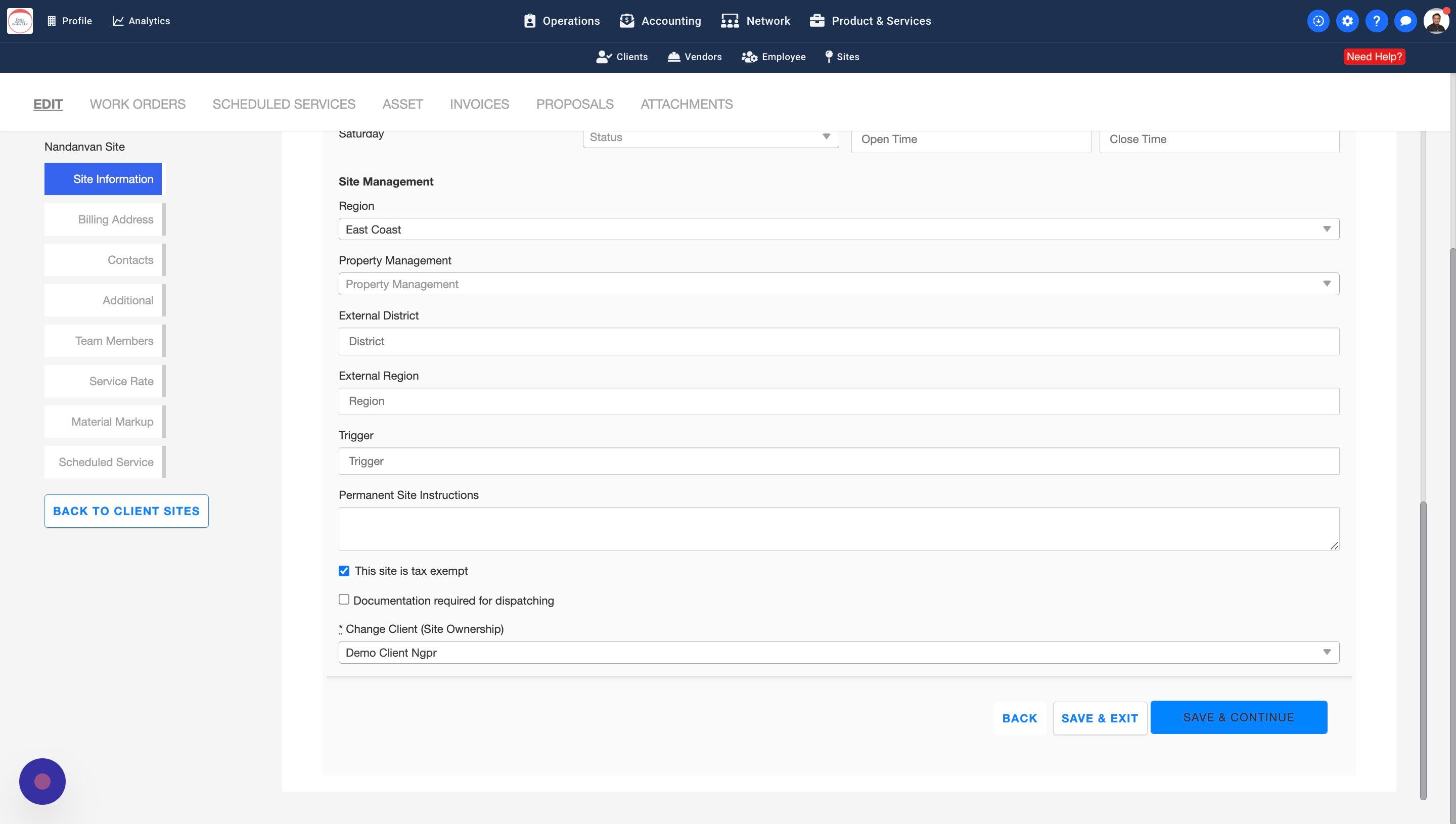Open Saturday Status dropdown
Screen dimensions: 1456x824
(710, 138)
